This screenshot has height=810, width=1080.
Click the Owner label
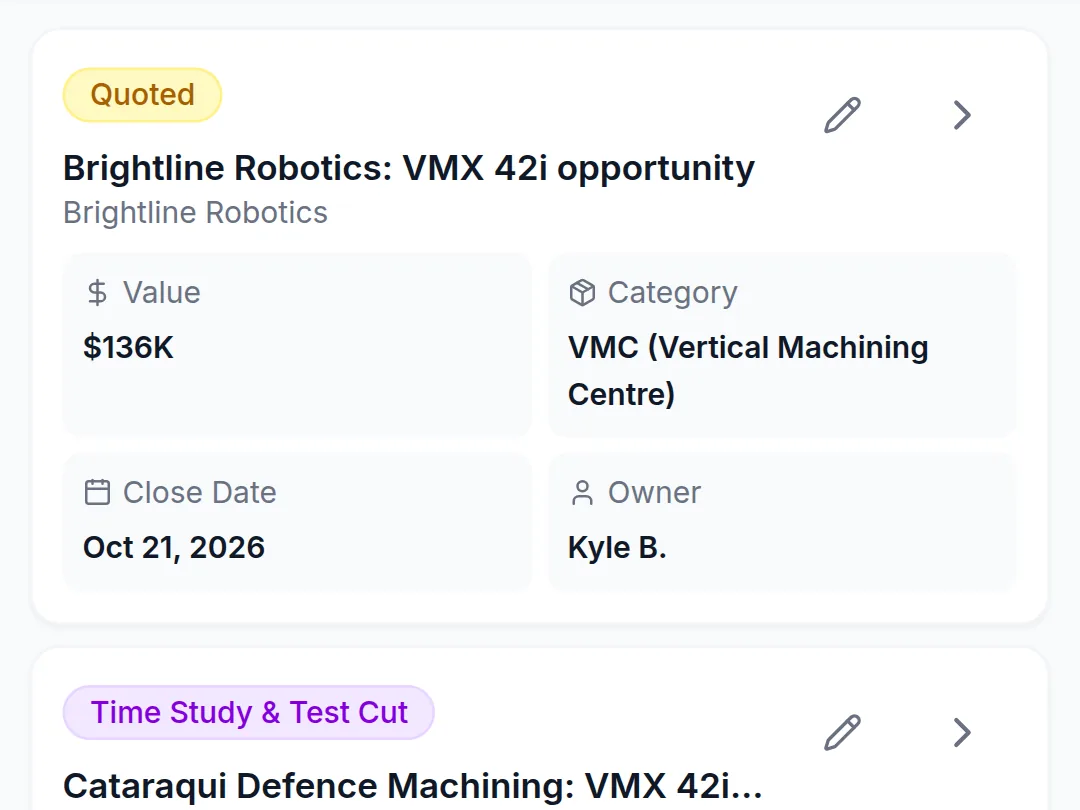pos(654,493)
